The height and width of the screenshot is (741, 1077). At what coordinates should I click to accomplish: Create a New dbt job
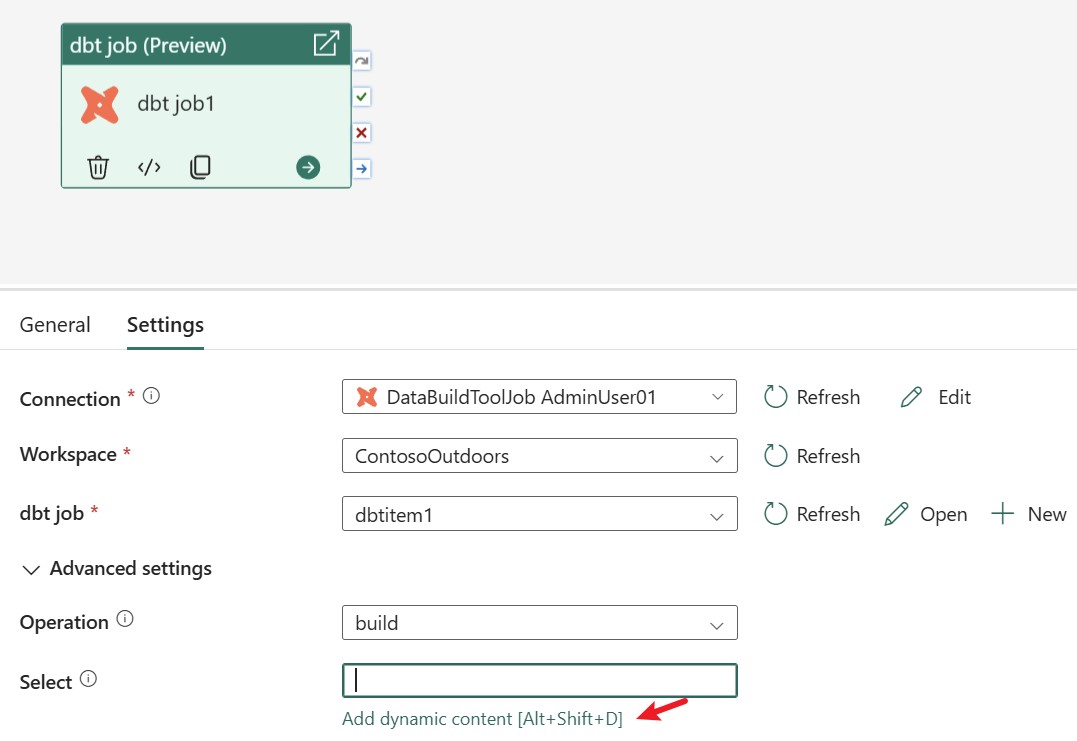[1029, 514]
